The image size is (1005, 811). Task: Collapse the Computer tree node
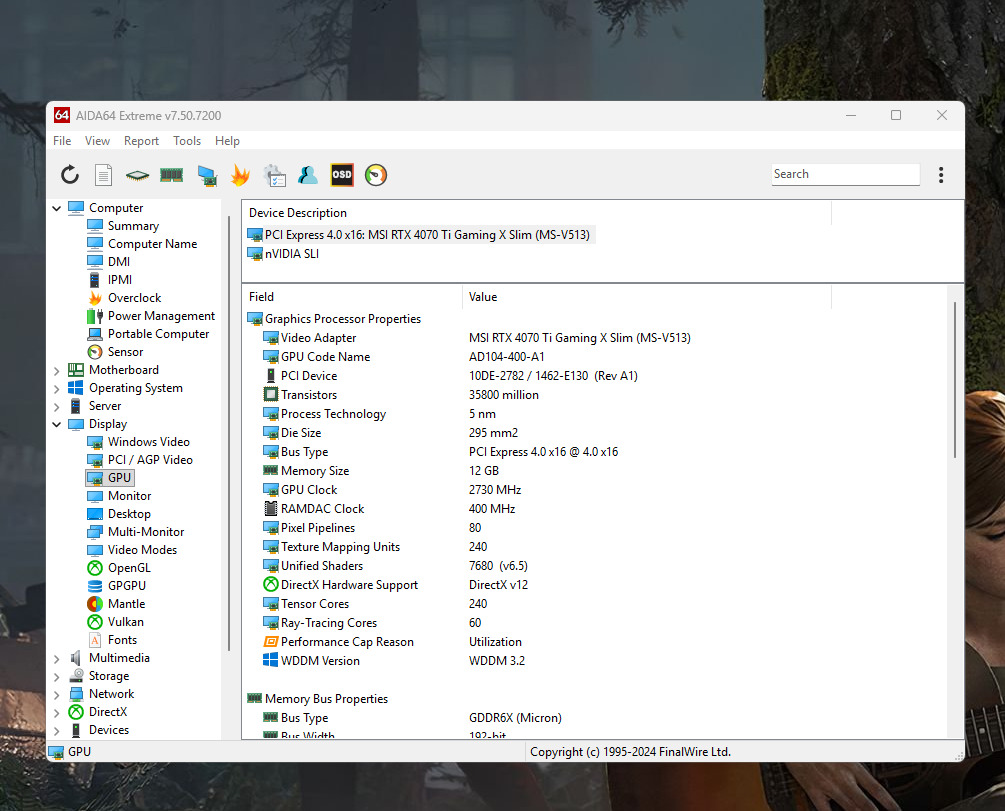pos(56,208)
